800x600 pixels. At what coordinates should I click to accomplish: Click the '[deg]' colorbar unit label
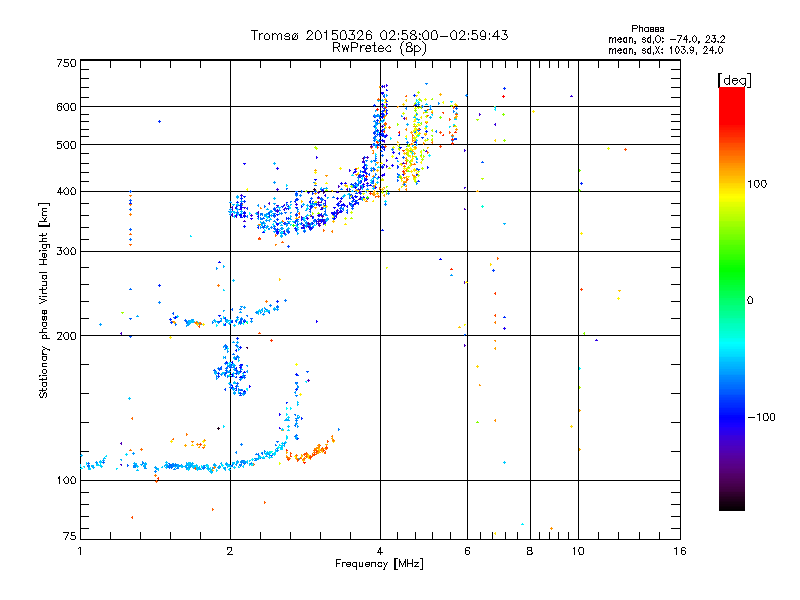click(734, 80)
